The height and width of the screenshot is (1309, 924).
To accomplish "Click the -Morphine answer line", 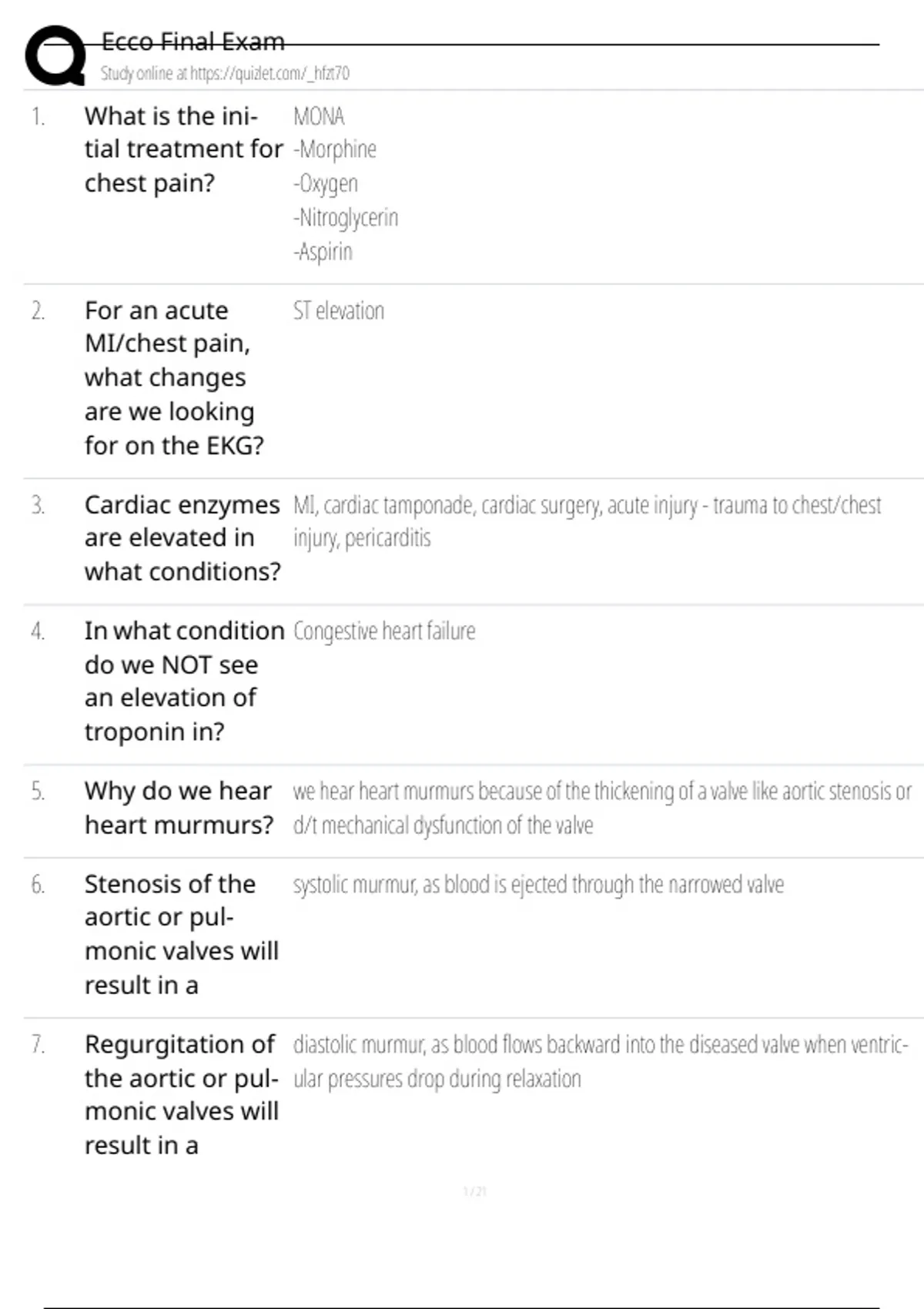I will click(x=335, y=149).
